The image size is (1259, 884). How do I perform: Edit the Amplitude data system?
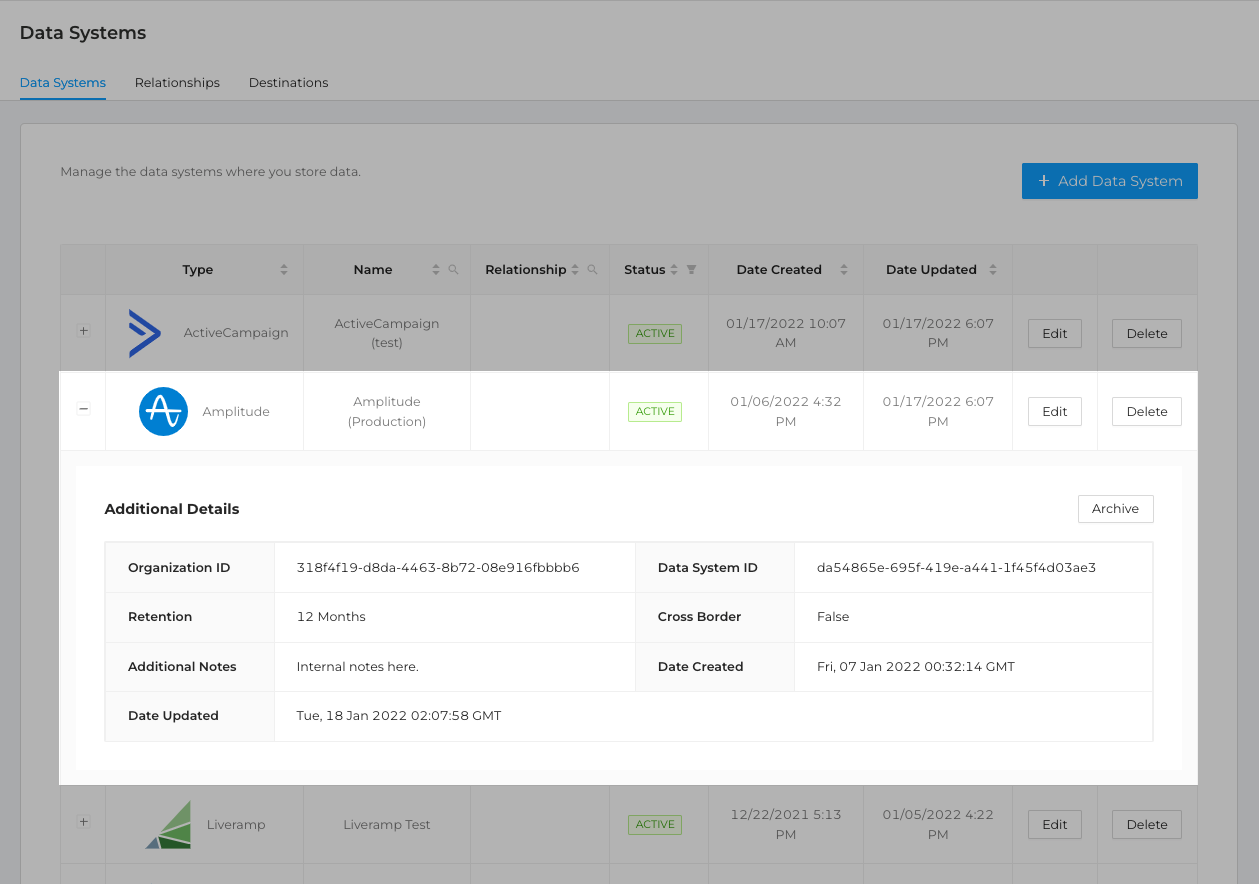(1055, 412)
